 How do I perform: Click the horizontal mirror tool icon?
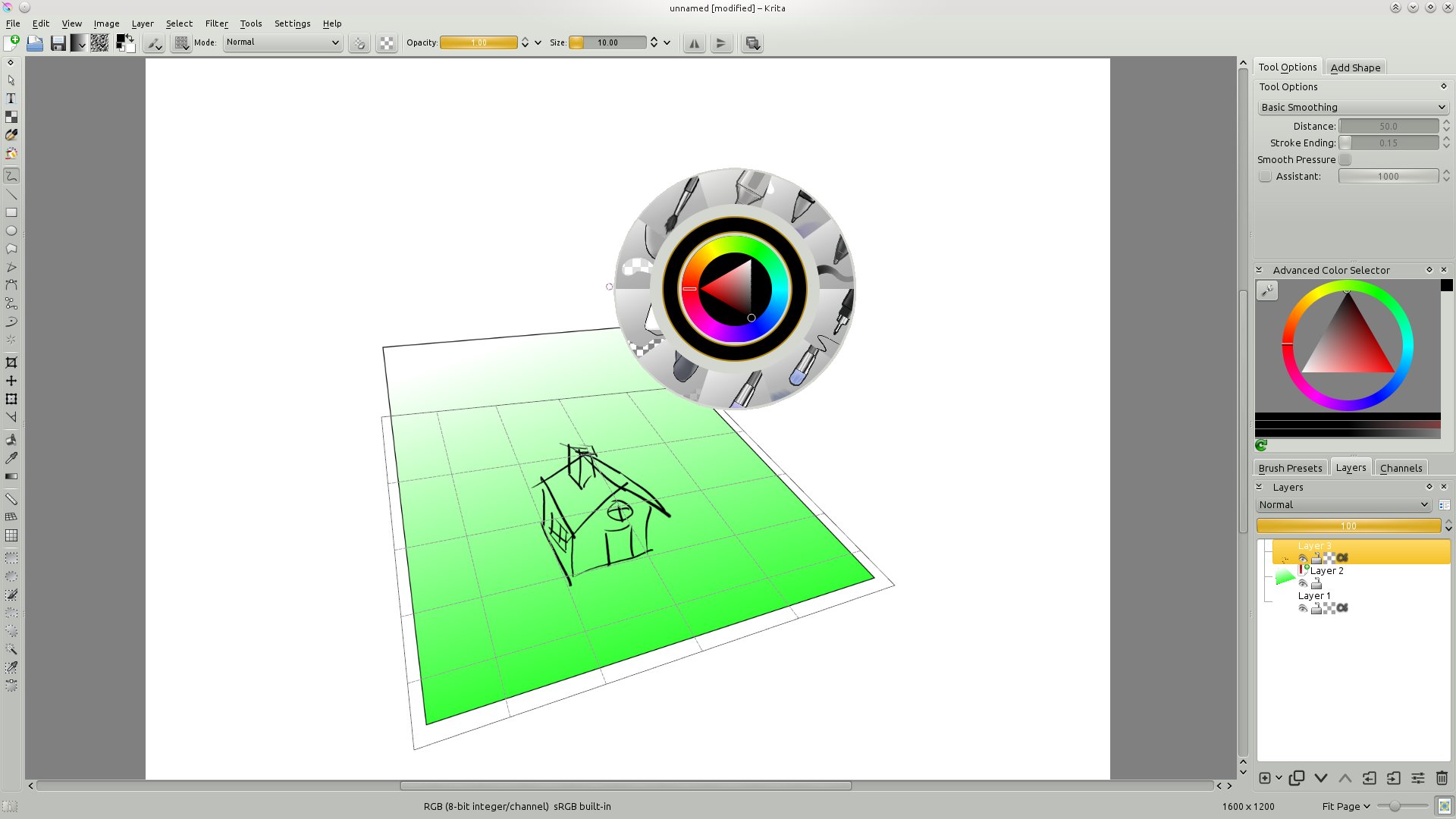[x=694, y=43]
